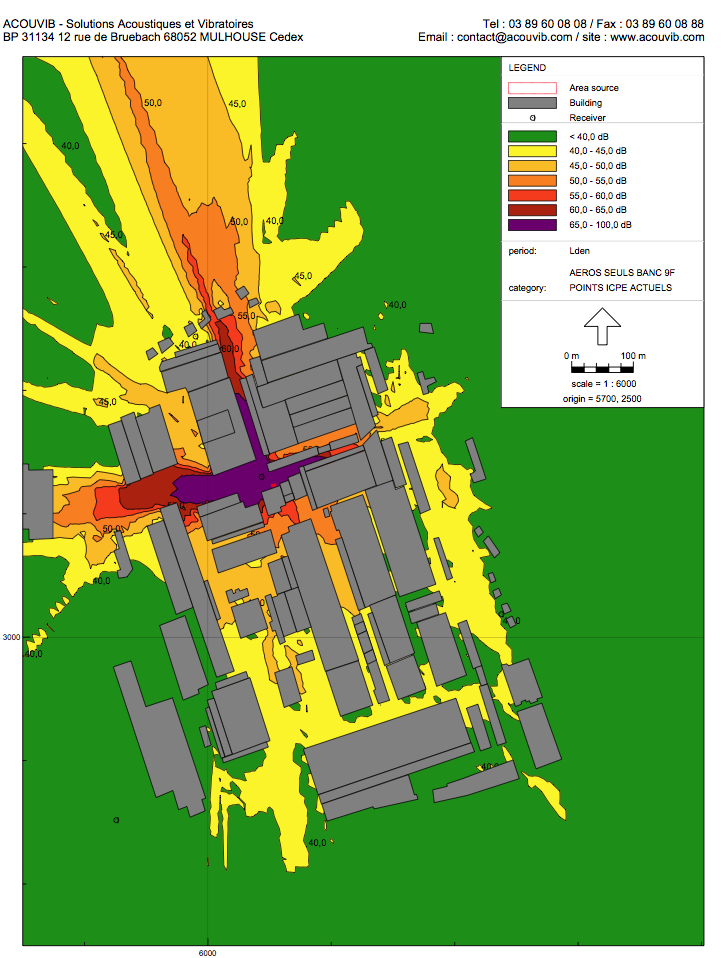Select the gray Building legend symbol
Viewport: 723px width, 958px height.
point(532,103)
